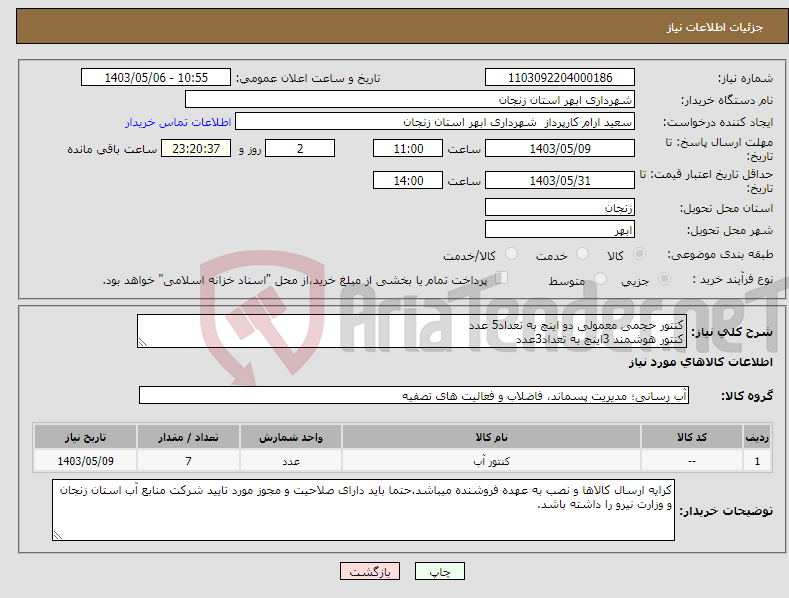Click the کنتور آب item name cell
The width and height of the screenshot is (789, 598).
491,461
